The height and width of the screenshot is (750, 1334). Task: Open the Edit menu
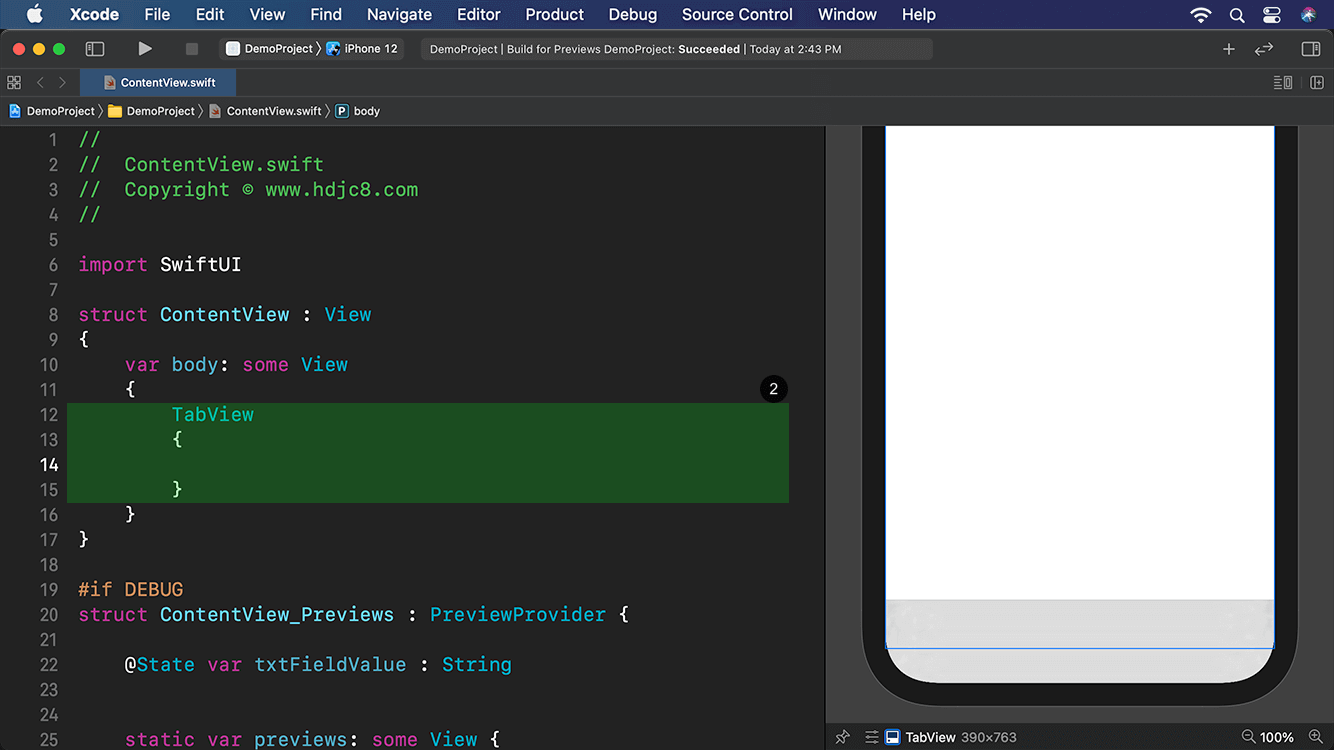click(210, 14)
